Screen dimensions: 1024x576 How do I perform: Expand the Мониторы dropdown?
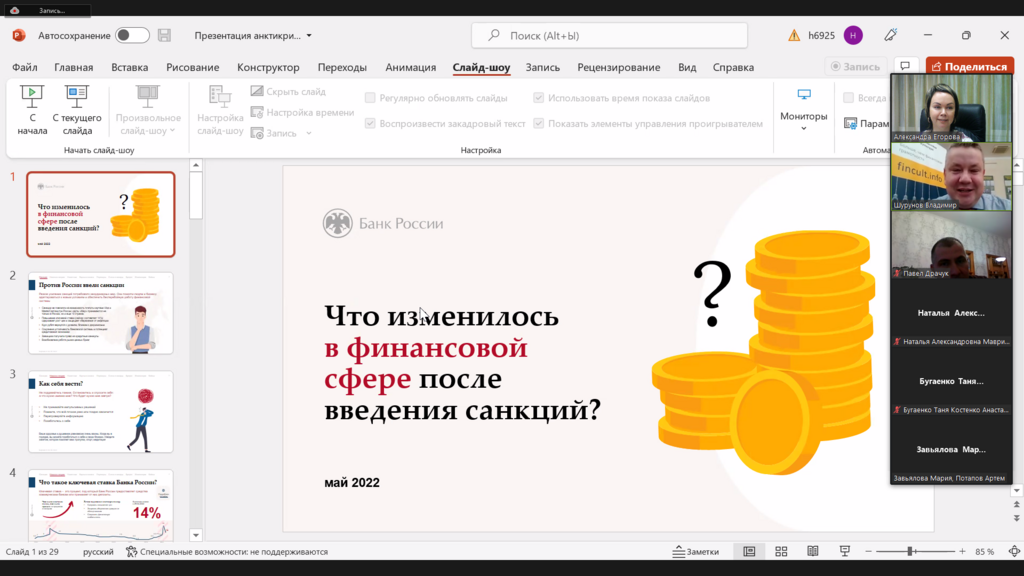[x=804, y=129]
